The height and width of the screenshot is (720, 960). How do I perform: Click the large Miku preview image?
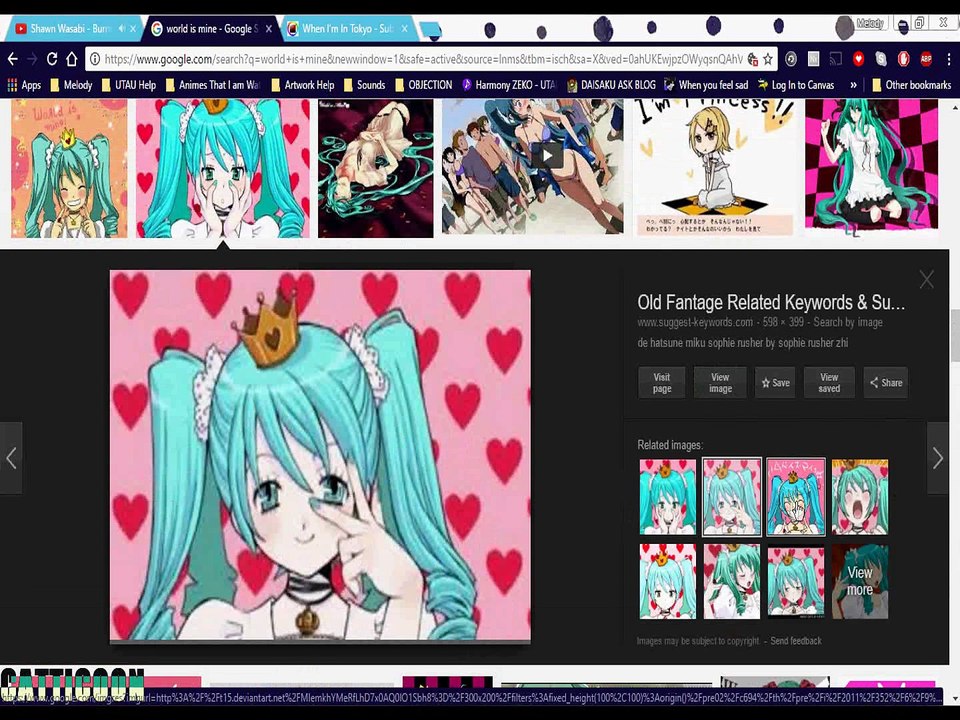[320, 456]
